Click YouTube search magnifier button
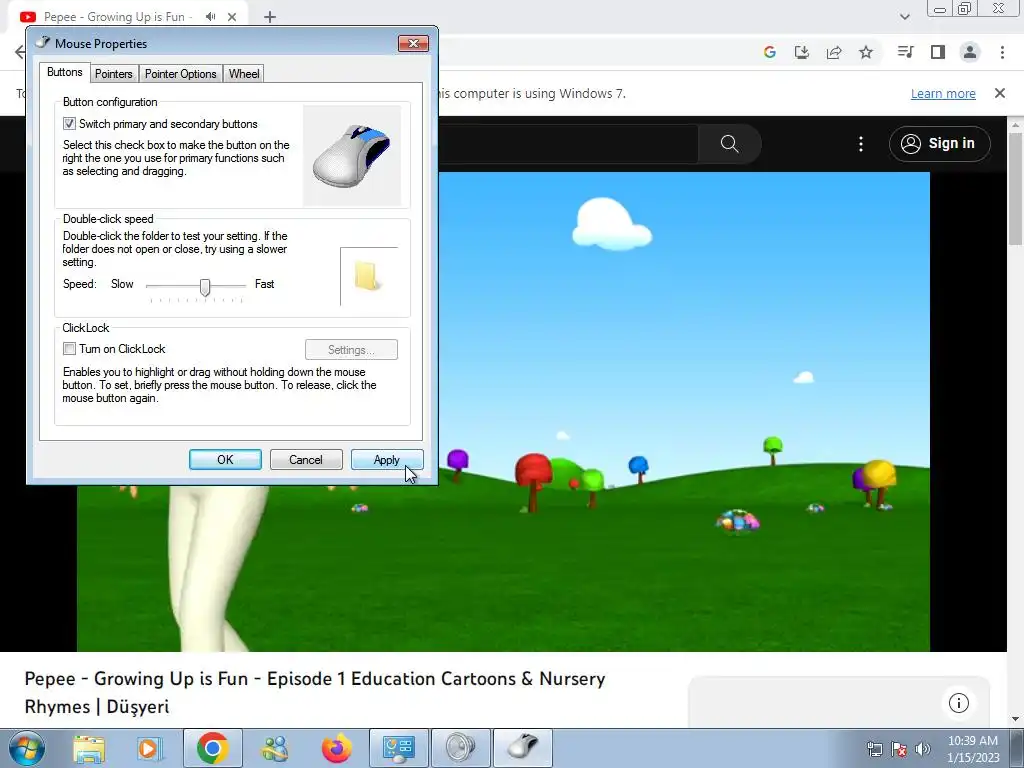The height and width of the screenshot is (768, 1024). tap(729, 144)
